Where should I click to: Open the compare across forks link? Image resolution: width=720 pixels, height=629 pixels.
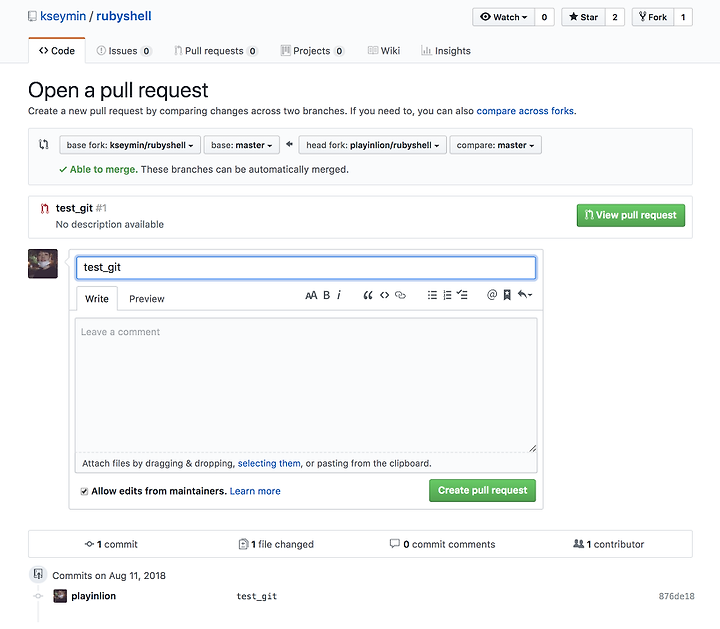coord(525,111)
